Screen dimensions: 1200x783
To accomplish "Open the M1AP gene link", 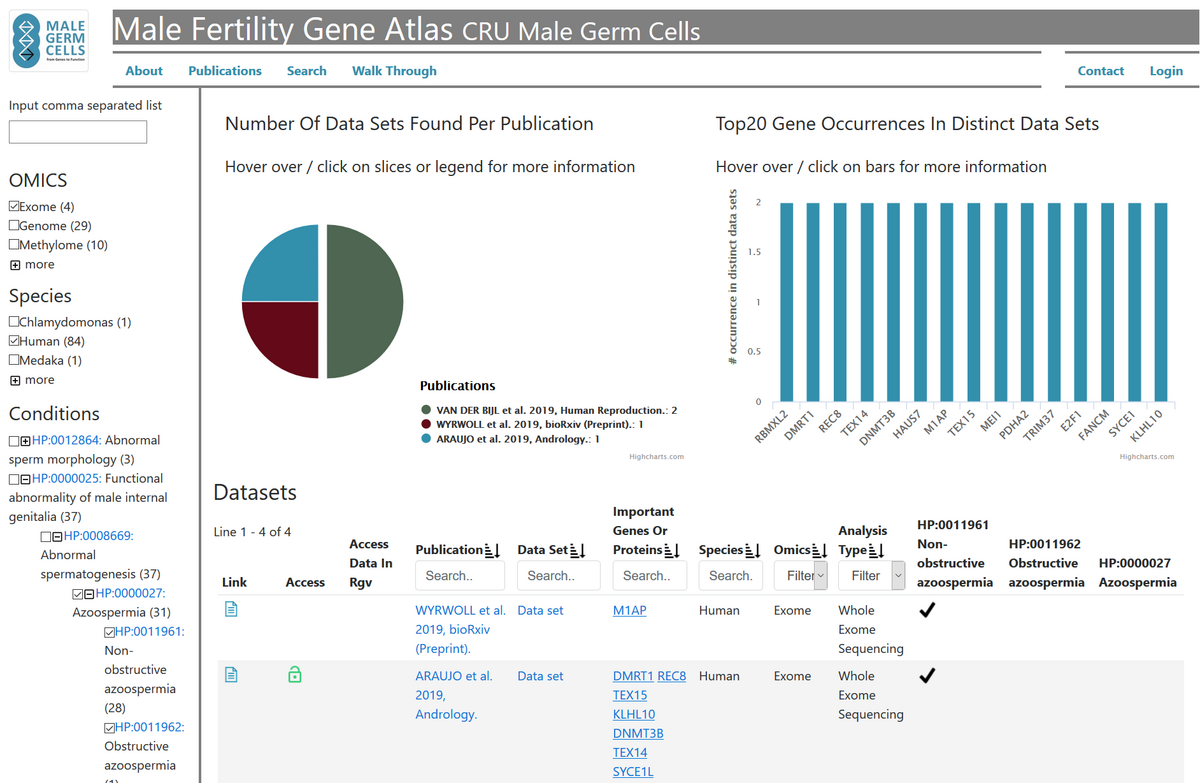I will [629, 610].
